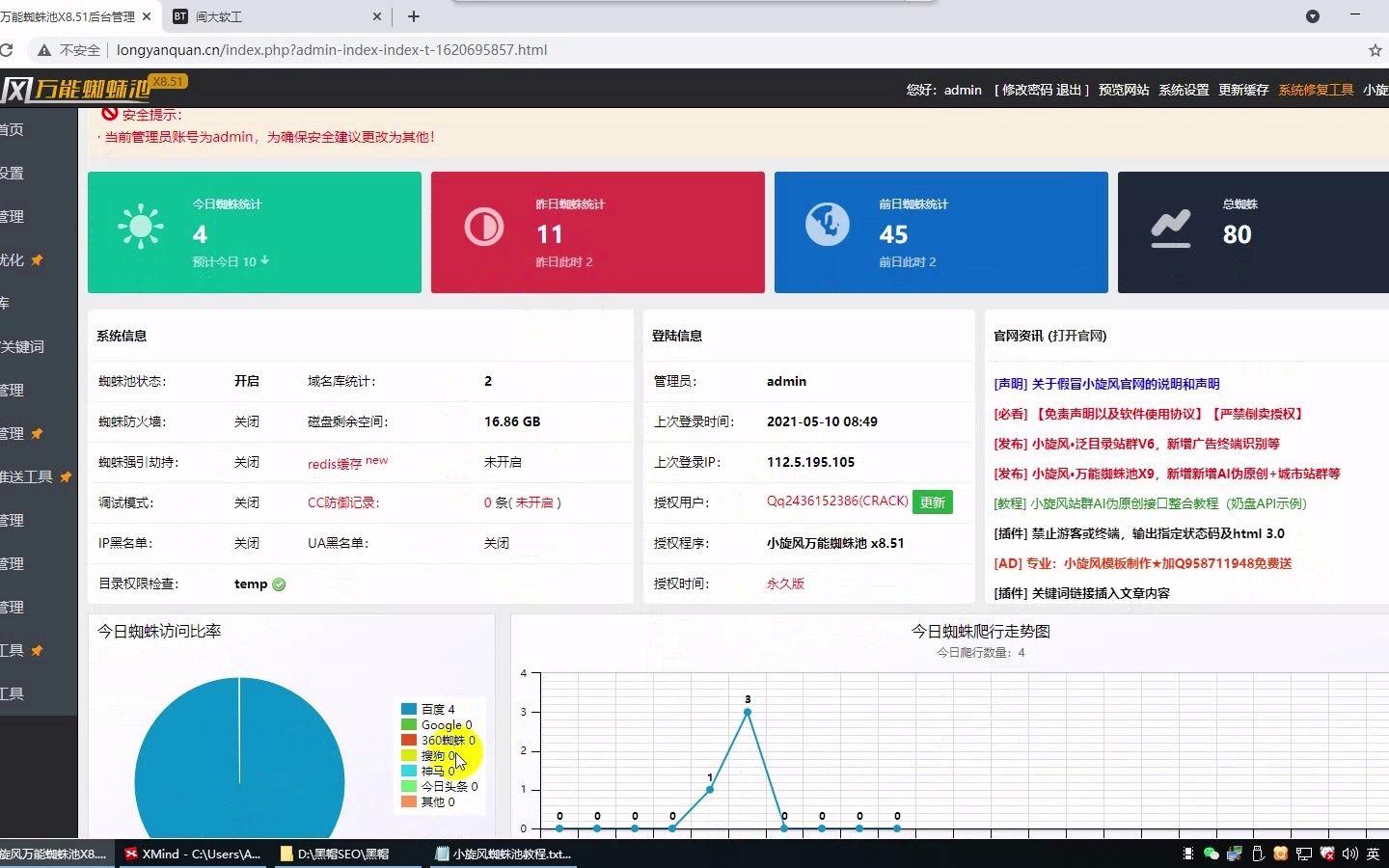Open 系统修复工具 in the header

(x=1316, y=90)
